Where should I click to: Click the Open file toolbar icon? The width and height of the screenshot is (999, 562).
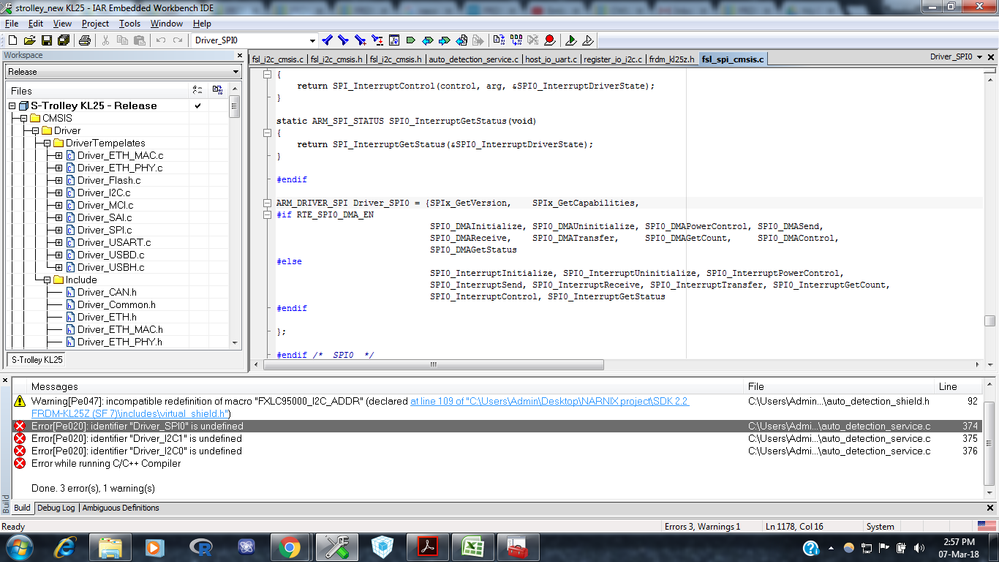click(29, 40)
